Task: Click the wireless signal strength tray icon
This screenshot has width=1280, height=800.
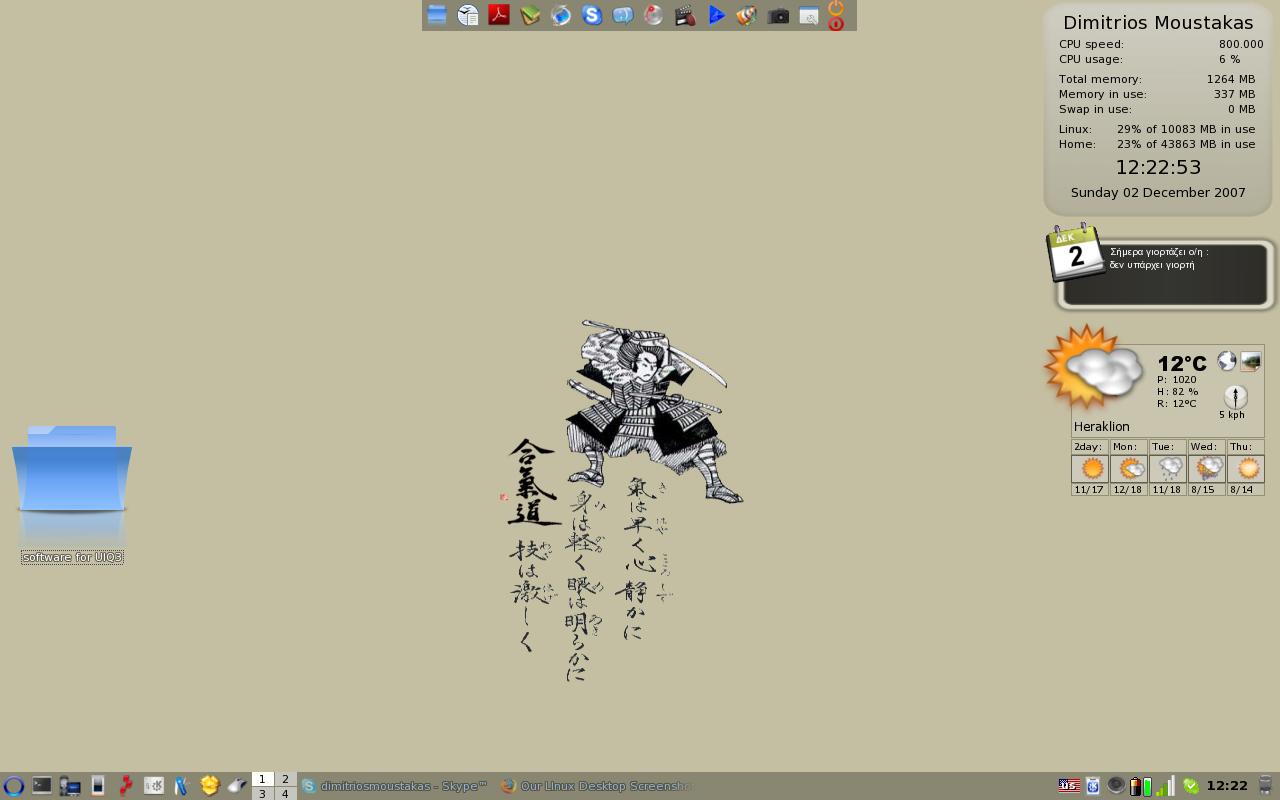Action: pos(1165,786)
